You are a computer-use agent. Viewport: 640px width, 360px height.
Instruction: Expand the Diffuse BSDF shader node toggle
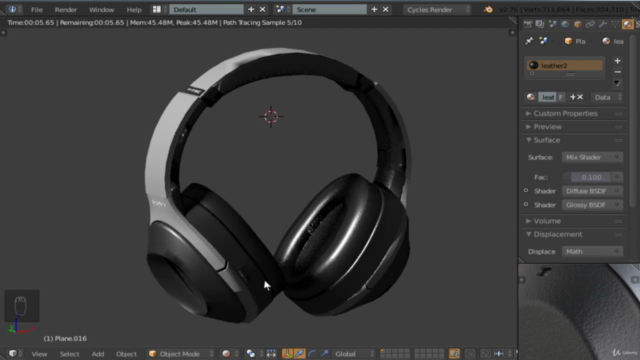click(x=526, y=191)
